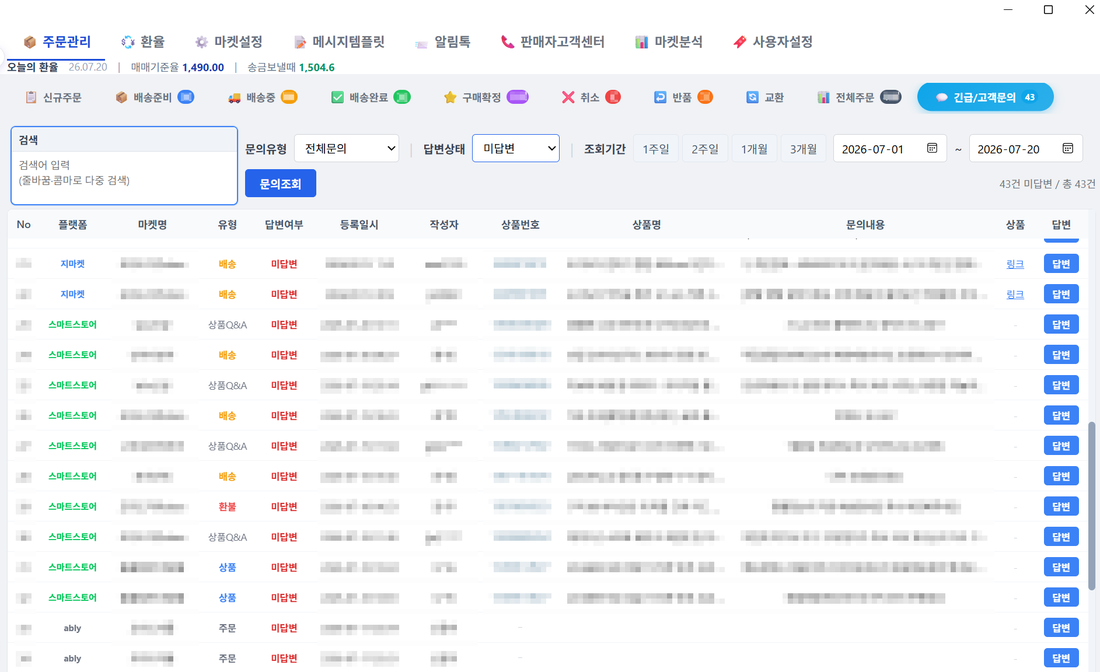Click the 교환 exchange icon
Screen dimensions: 1100x672
tap(752, 98)
